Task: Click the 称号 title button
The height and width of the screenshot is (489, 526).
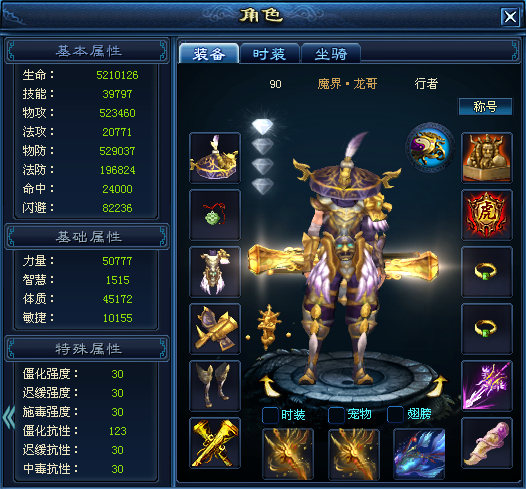Action: [485, 107]
